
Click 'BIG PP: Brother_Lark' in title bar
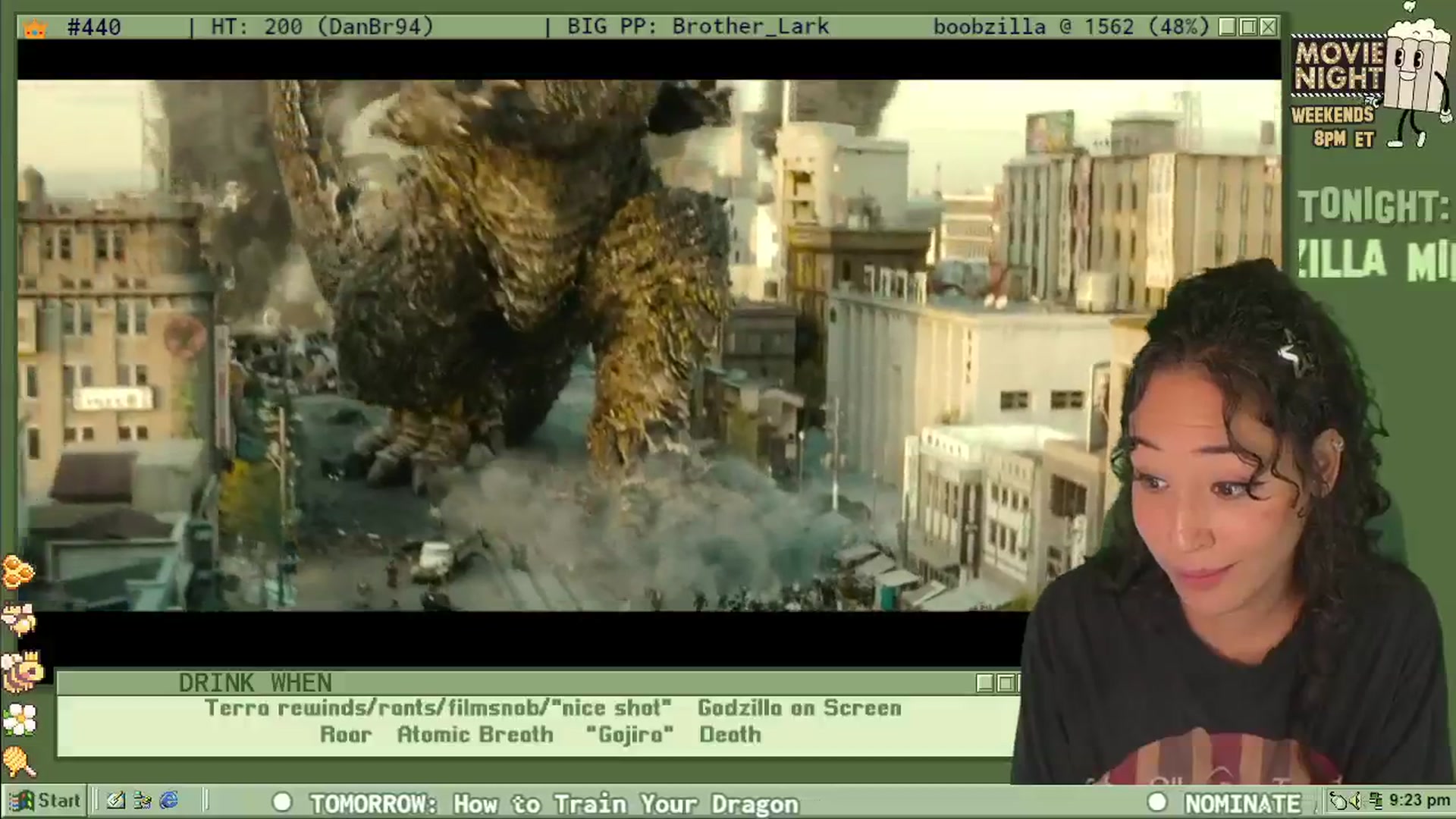point(698,27)
